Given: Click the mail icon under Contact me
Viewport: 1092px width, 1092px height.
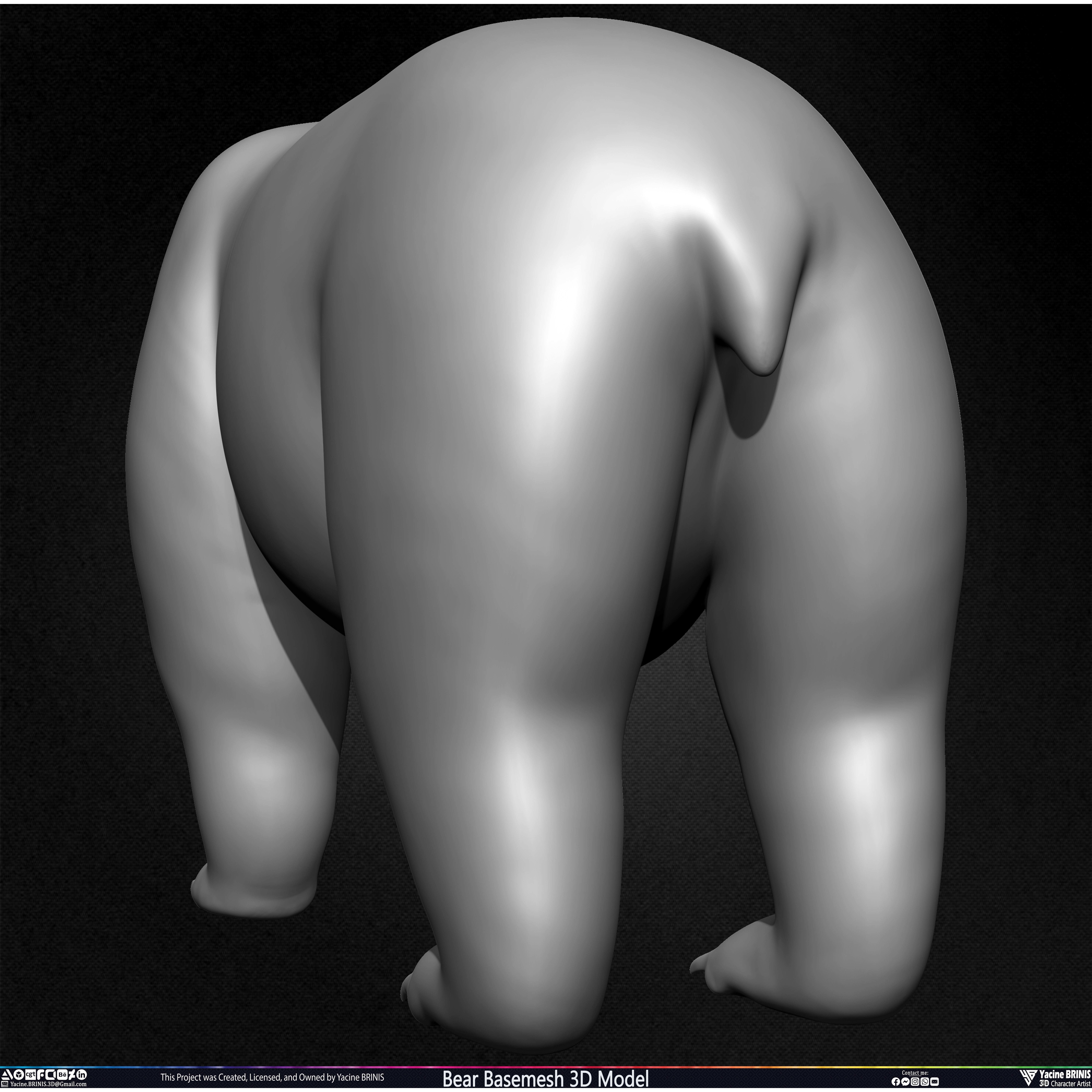Looking at the screenshot, I should click(x=934, y=1082).
